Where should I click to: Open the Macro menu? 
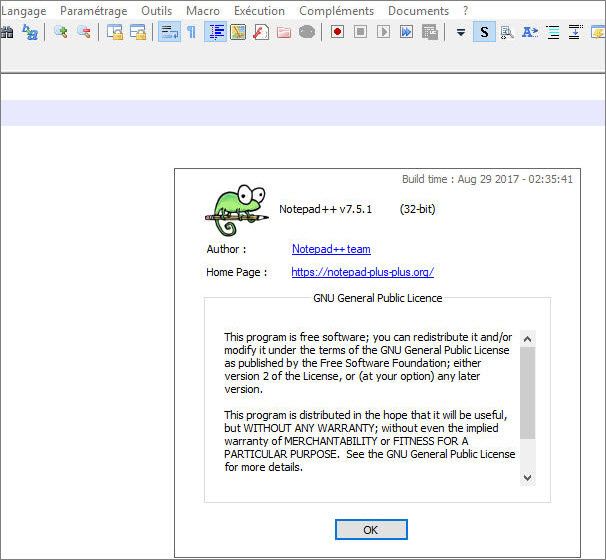click(x=203, y=11)
